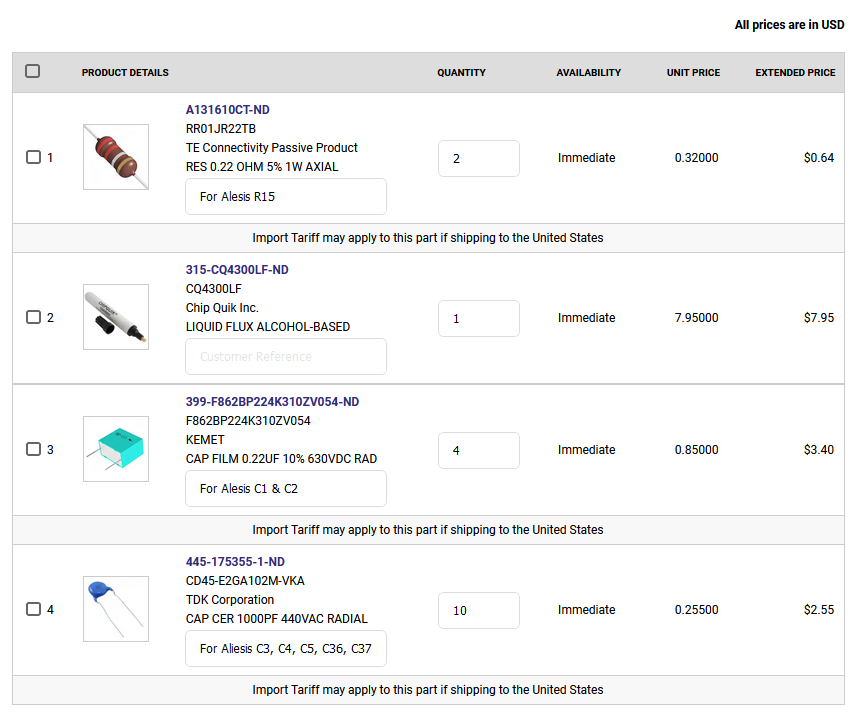Edit the 'For Alesis R15' reference field

point(286,197)
